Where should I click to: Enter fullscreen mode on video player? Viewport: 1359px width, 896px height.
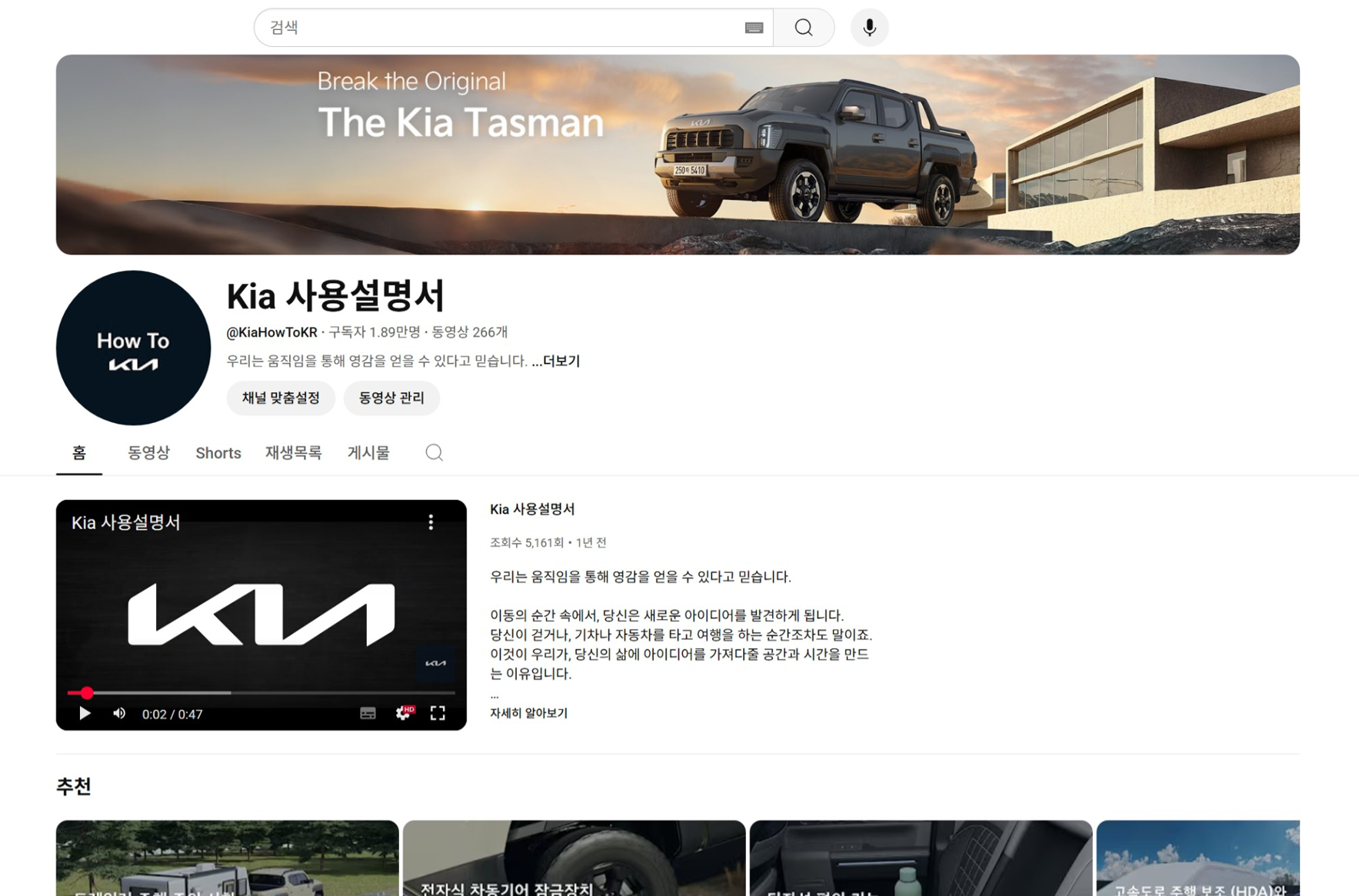tap(438, 714)
